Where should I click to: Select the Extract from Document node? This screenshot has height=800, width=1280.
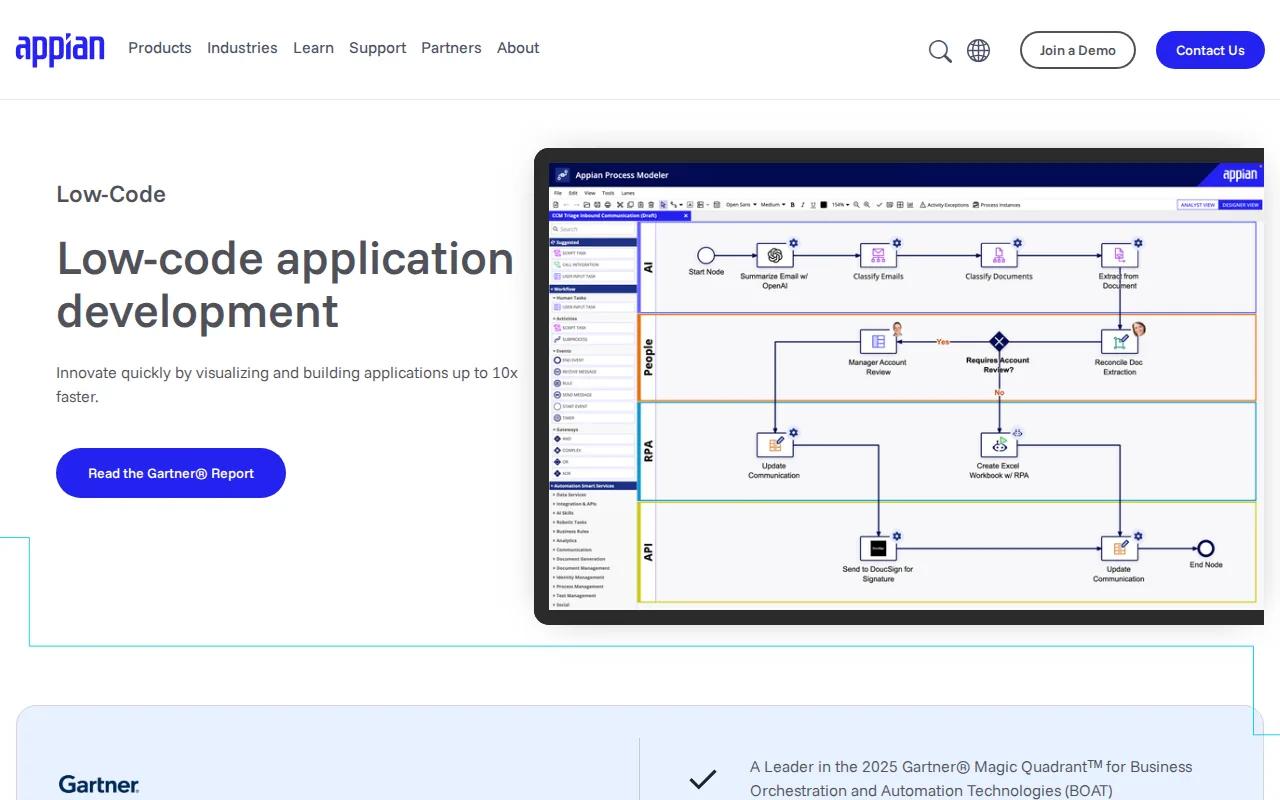pos(1119,256)
